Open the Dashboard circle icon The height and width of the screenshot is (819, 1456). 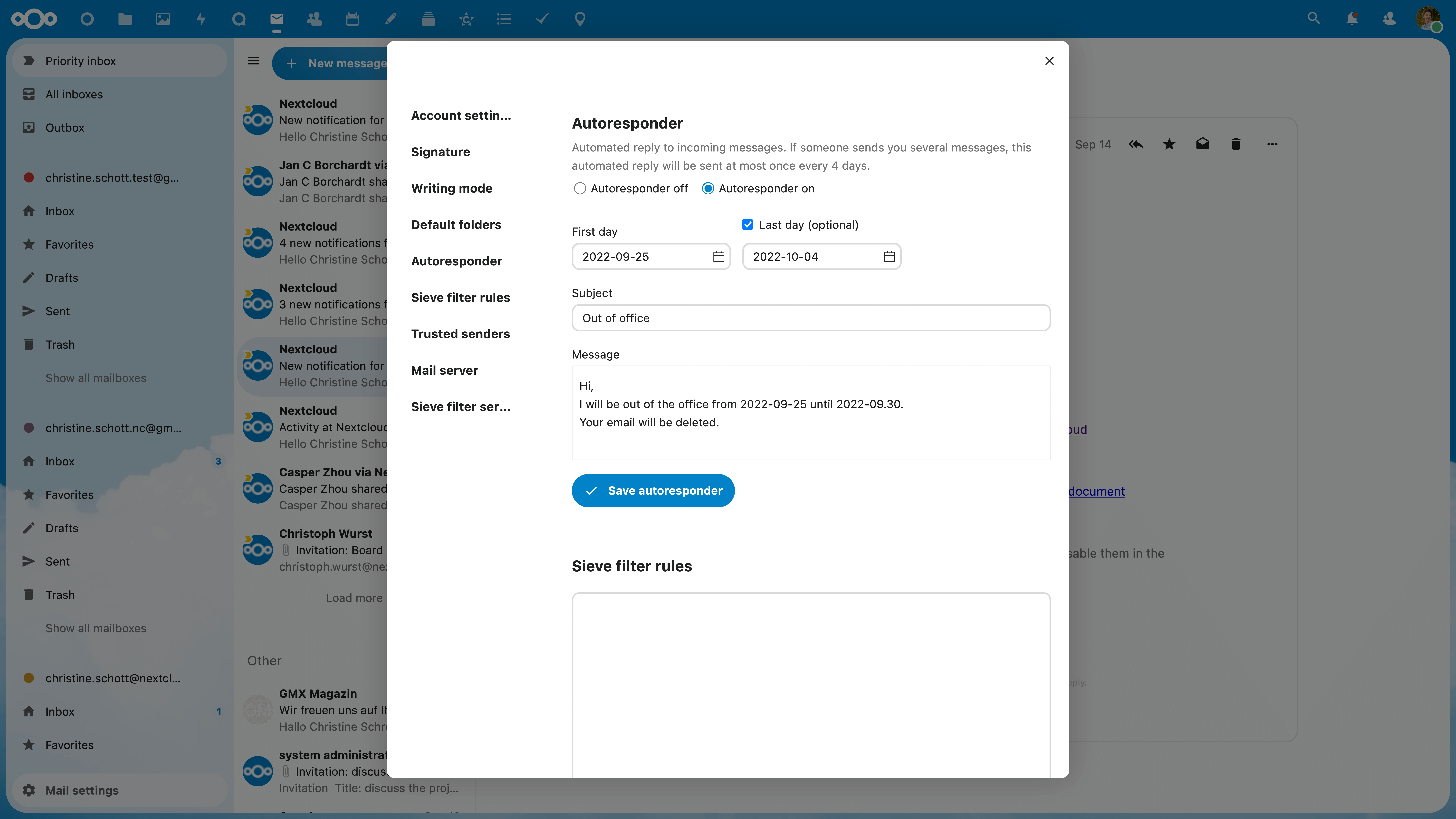tap(87, 19)
